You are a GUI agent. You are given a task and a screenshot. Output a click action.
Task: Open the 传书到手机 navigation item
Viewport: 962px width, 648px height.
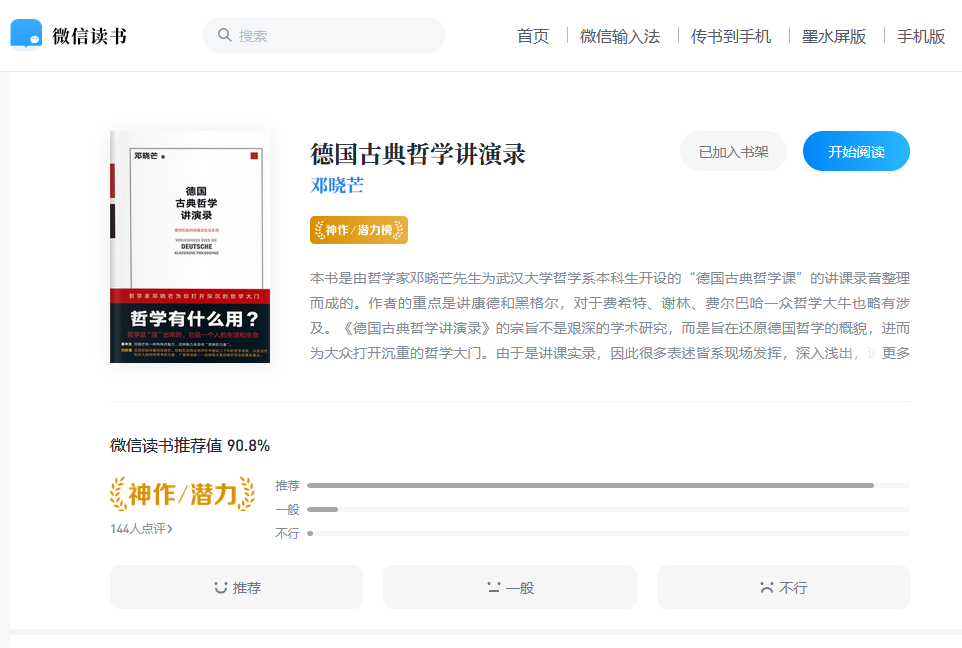pyautogui.click(x=731, y=36)
